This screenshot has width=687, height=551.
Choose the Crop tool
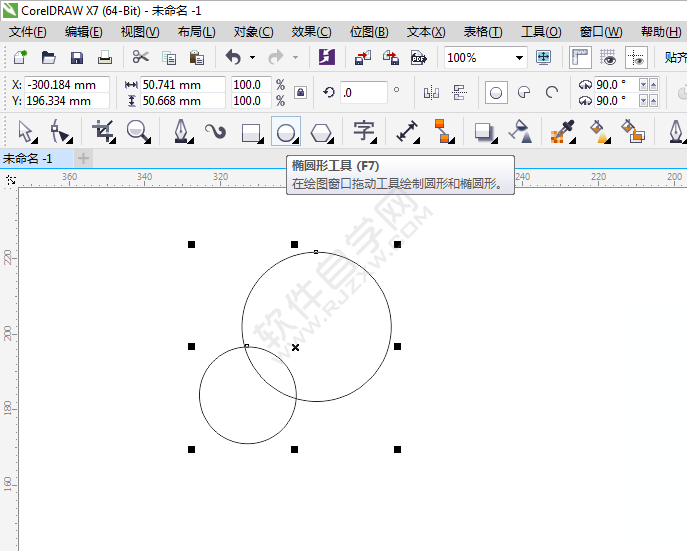pyautogui.click(x=103, y=131)
